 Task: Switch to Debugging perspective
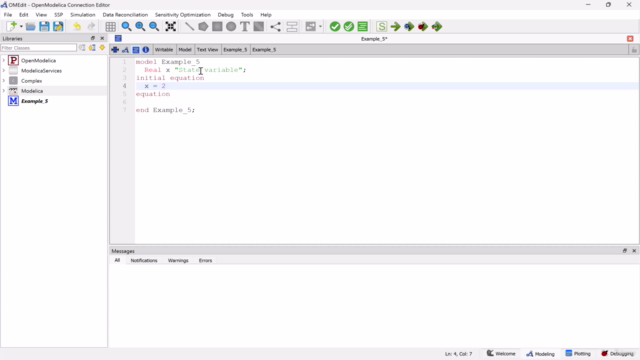click(618, 354)
